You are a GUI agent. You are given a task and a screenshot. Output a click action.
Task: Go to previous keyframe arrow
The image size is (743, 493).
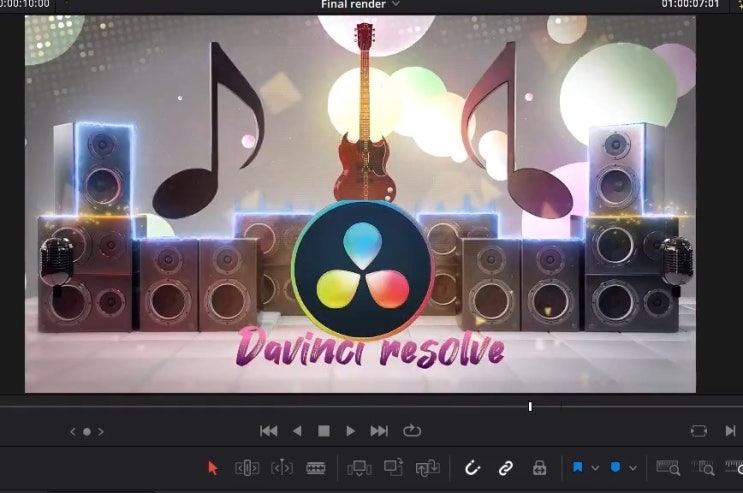[x=72, y=431]
